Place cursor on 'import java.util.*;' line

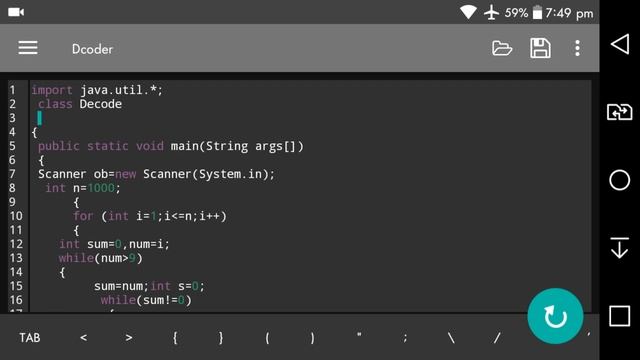pyautogui.click(x=97, y=90)
